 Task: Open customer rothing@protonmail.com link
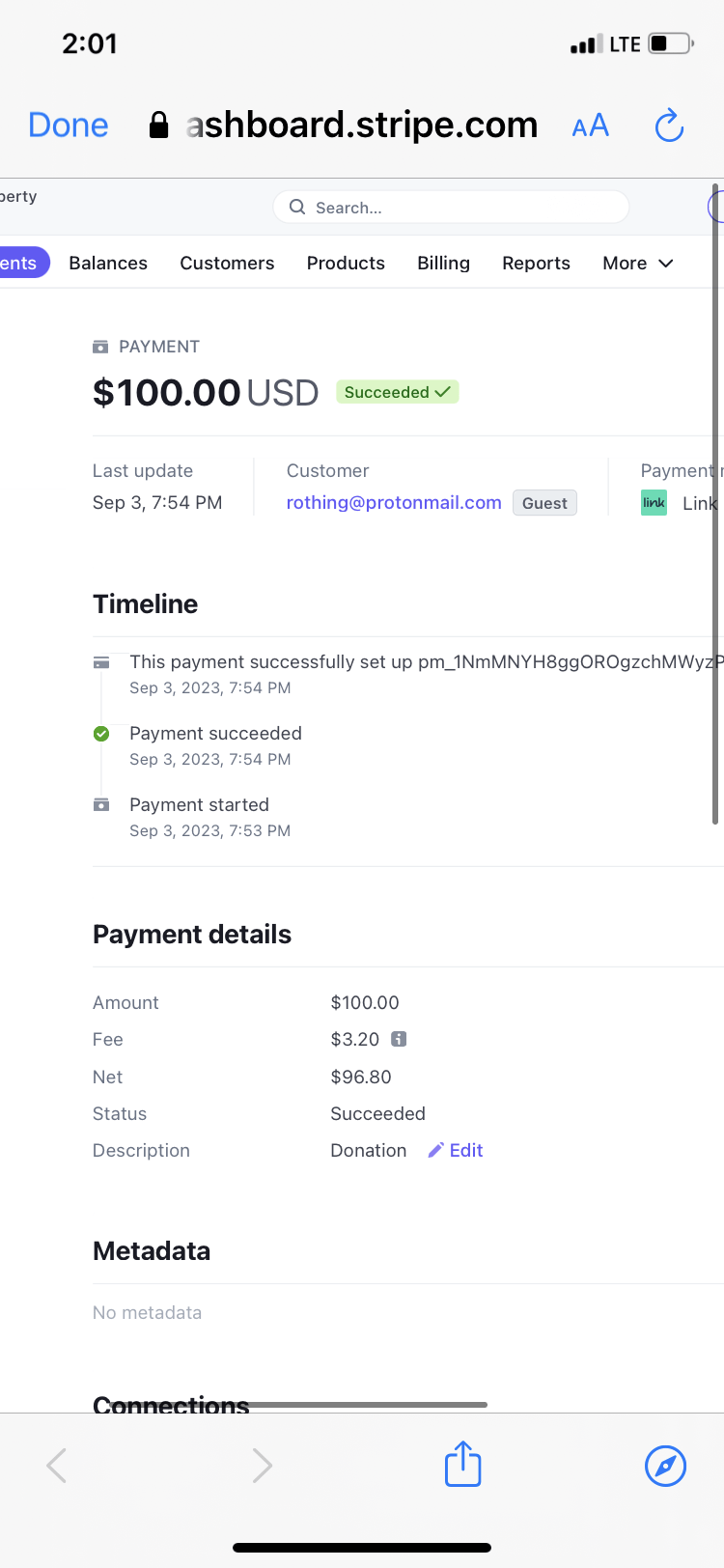coord(394,502)
